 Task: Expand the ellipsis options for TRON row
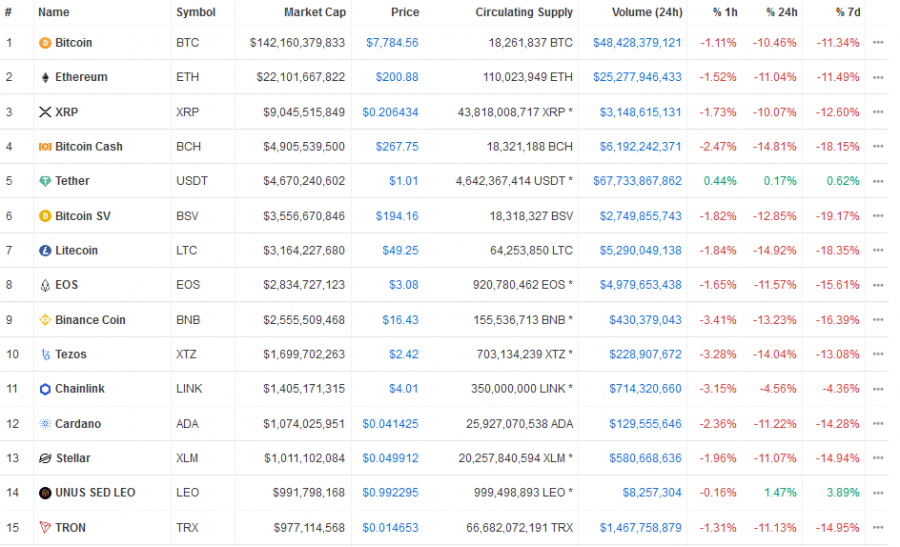(x=878, y=527)
